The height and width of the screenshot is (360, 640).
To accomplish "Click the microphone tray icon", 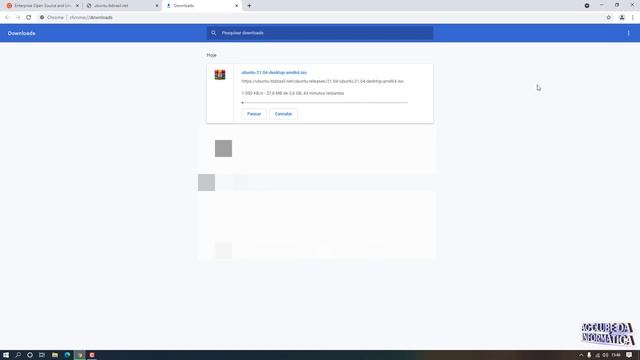I will 589,355.
